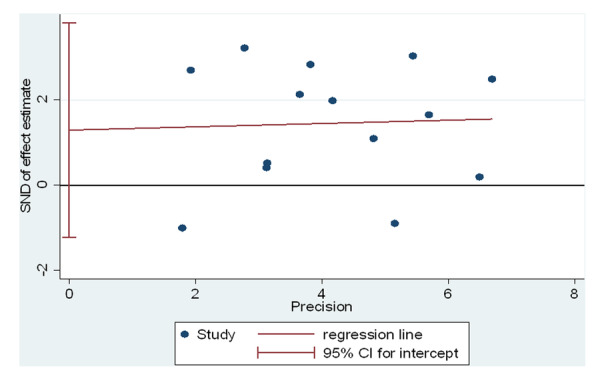Image resolution: width=600 pixels, height=383 pixels.
Task: Select the rightmost study data point
Action: [x=492, y=79]
